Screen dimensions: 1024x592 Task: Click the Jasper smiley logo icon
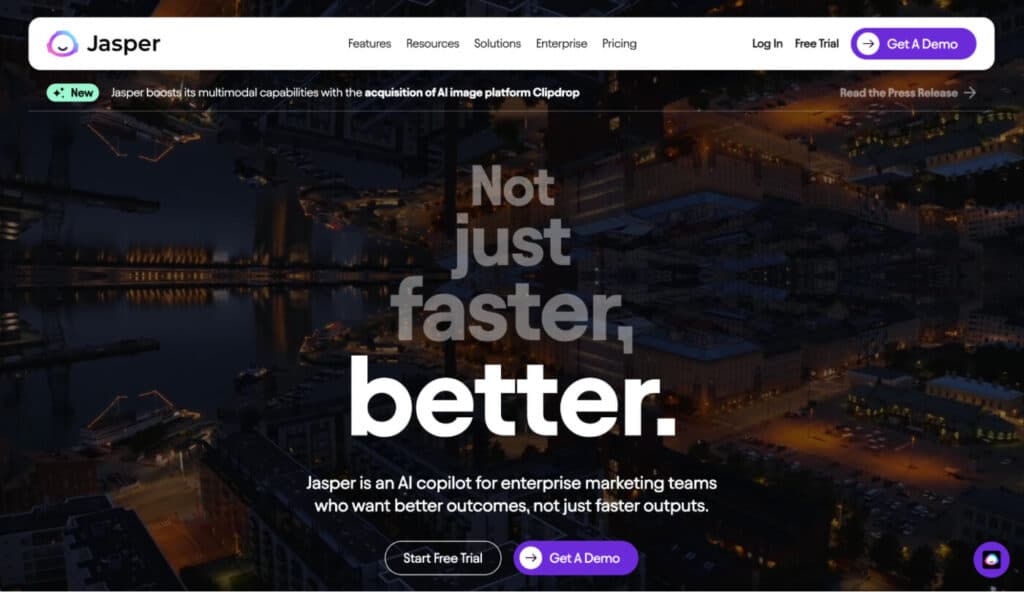63,44
